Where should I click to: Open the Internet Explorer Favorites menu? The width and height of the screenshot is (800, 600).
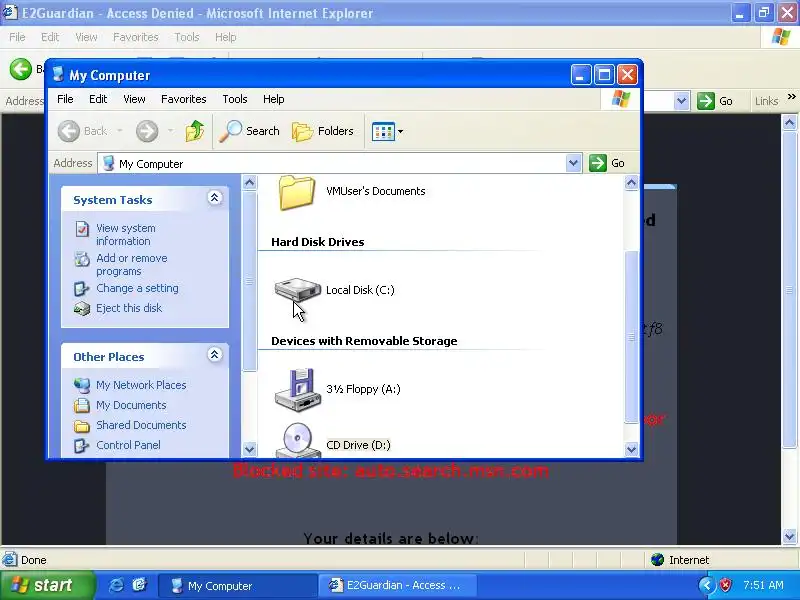point(136,37)
